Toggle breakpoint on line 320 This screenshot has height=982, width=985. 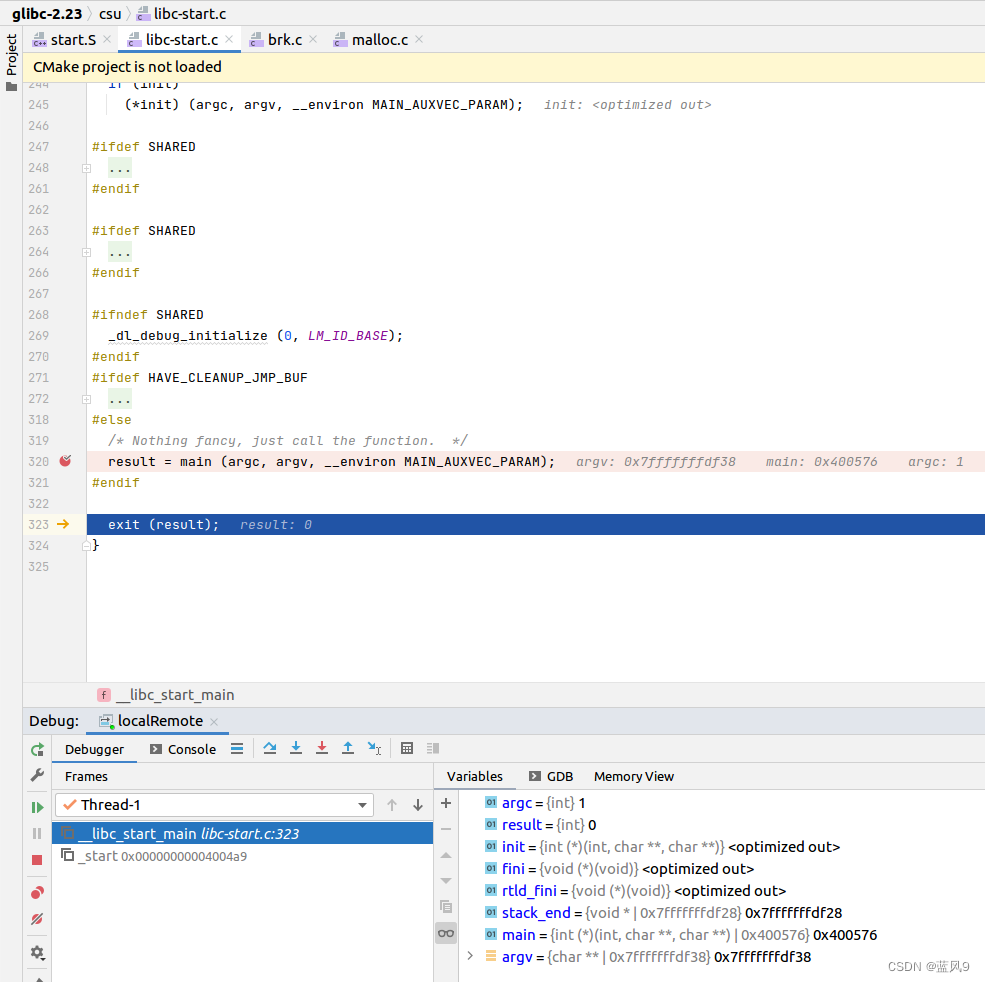(x=65, y=461)
